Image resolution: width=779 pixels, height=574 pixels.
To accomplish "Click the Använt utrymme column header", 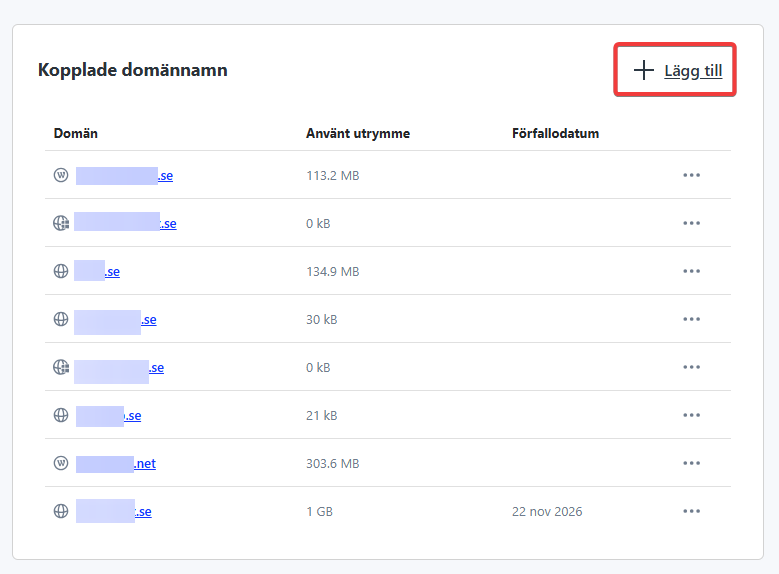I will [357, 133].
